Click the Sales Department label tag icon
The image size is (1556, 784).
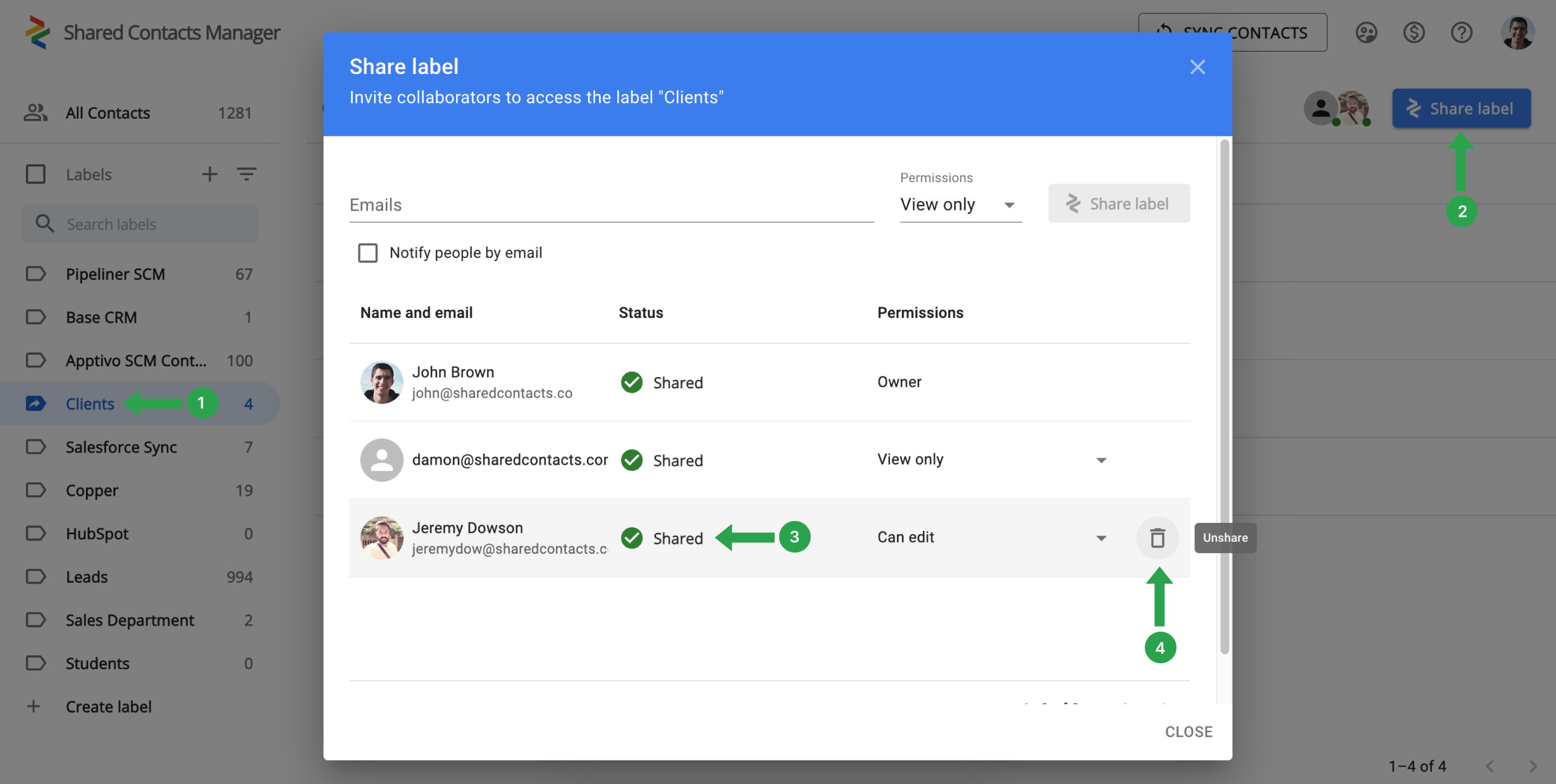[36, 620]
